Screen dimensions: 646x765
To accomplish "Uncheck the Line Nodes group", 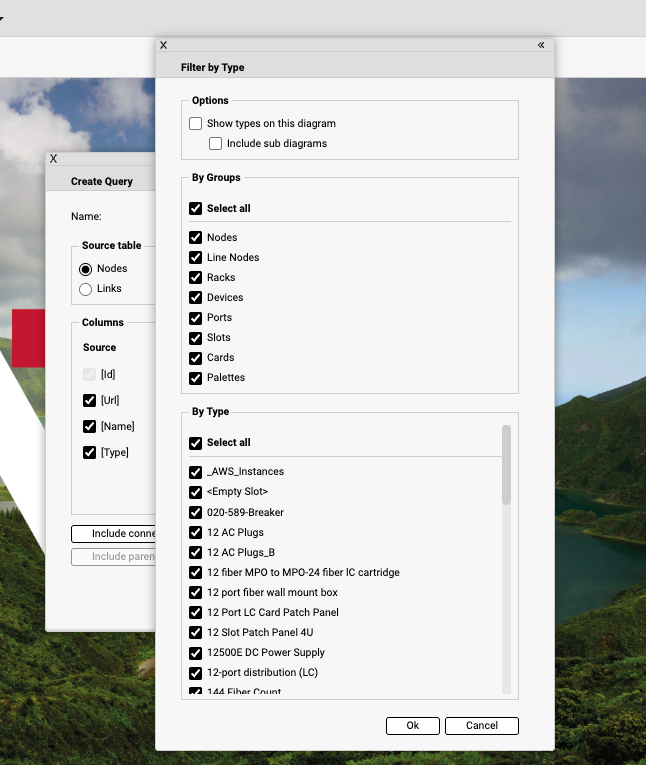I will [196, 258].
